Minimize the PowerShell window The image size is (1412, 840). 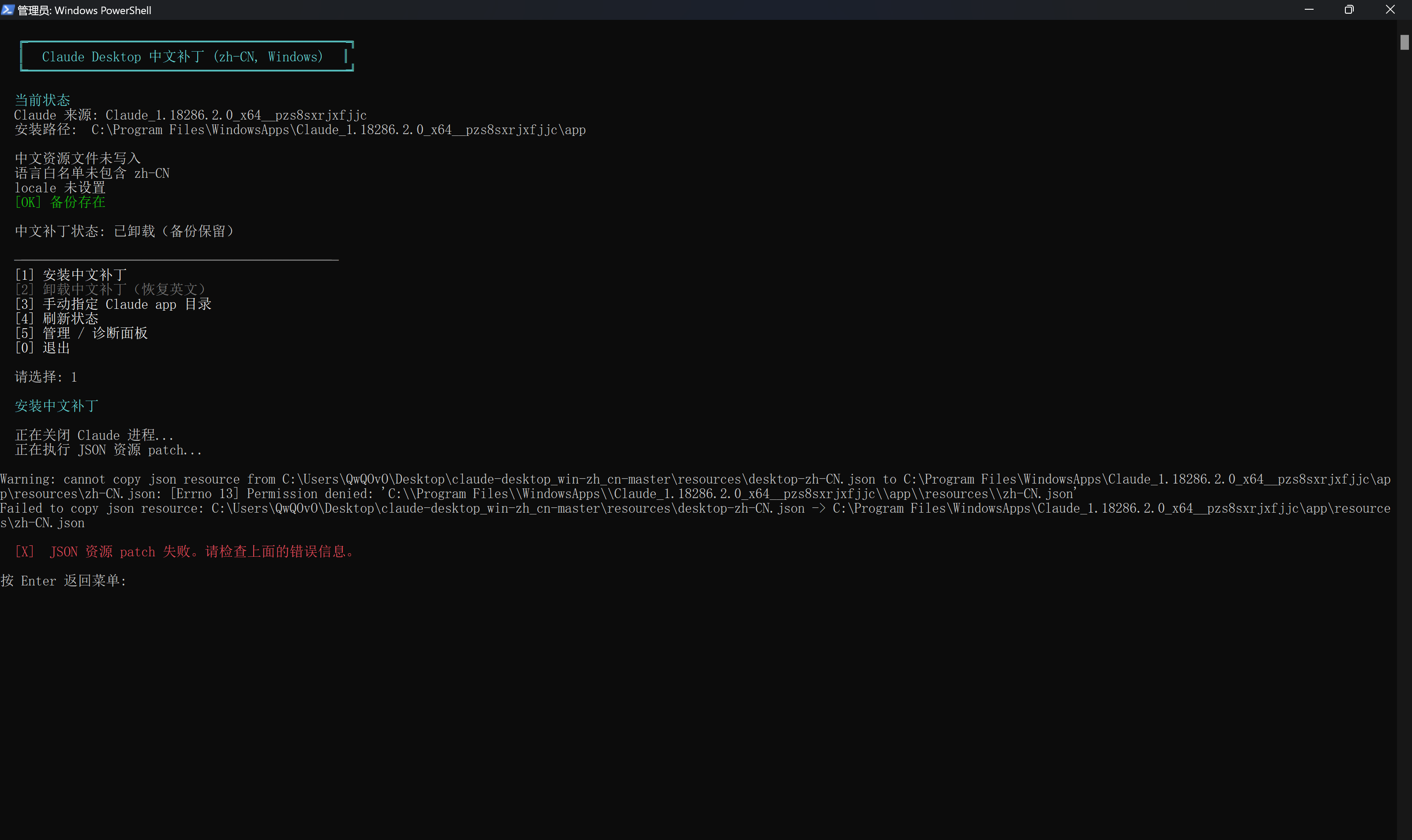[1308, 10]
